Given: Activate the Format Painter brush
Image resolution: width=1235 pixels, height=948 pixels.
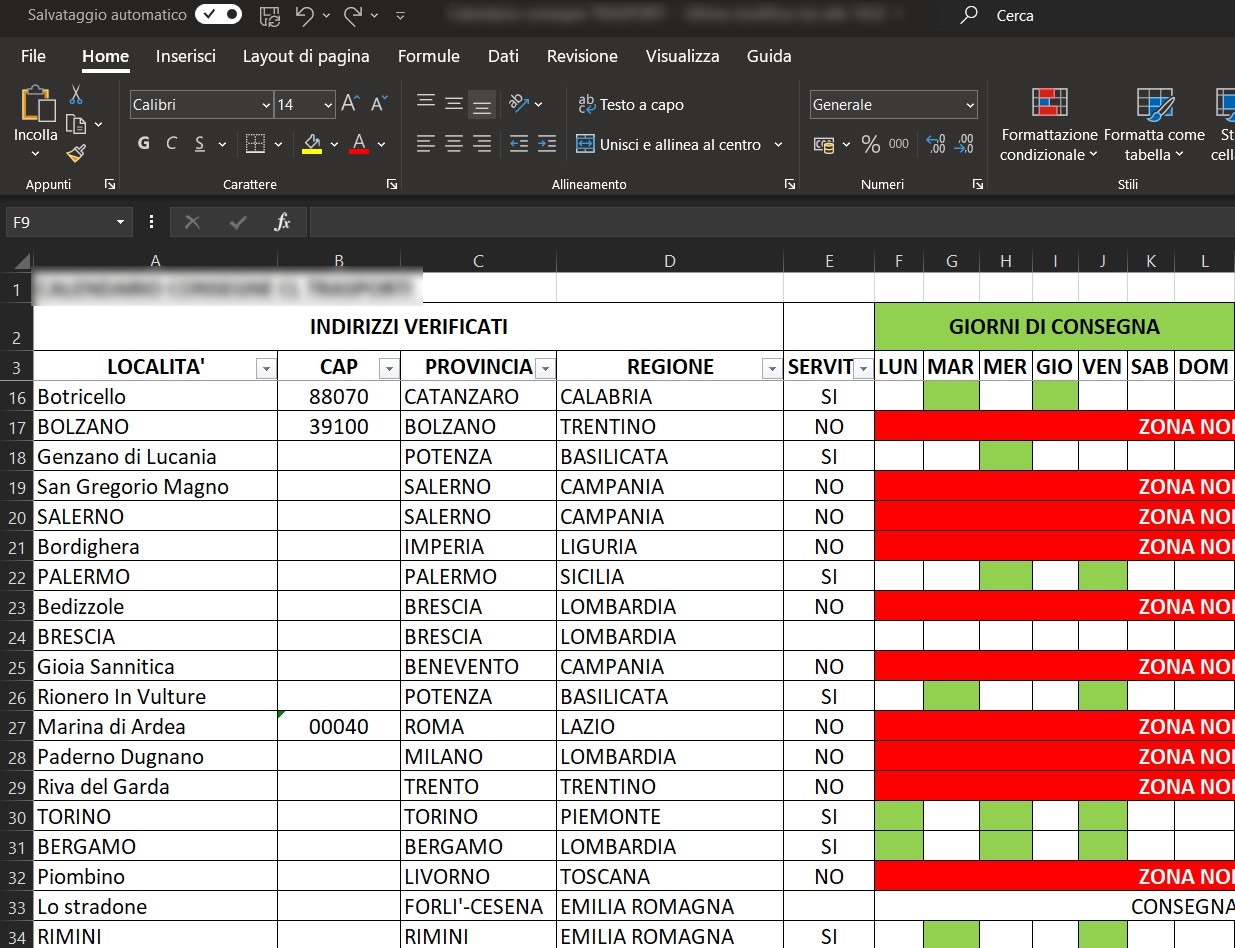Looking at the screenshot, I should pyautogui.click(x=76, y=153).
